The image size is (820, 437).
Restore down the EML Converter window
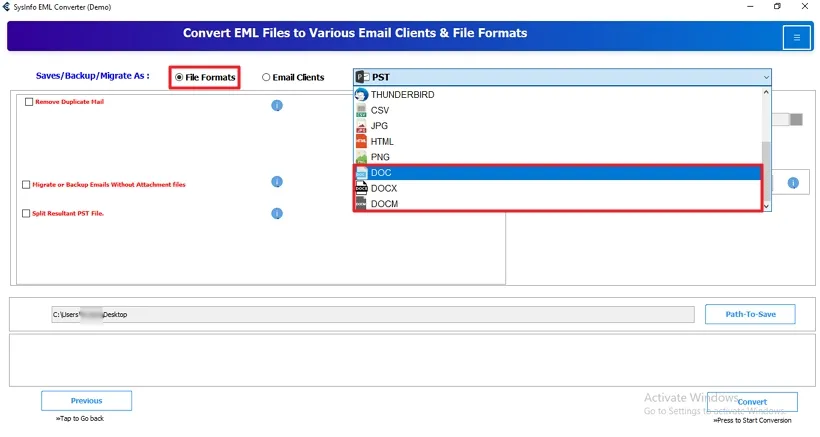(x=777, y=7)
